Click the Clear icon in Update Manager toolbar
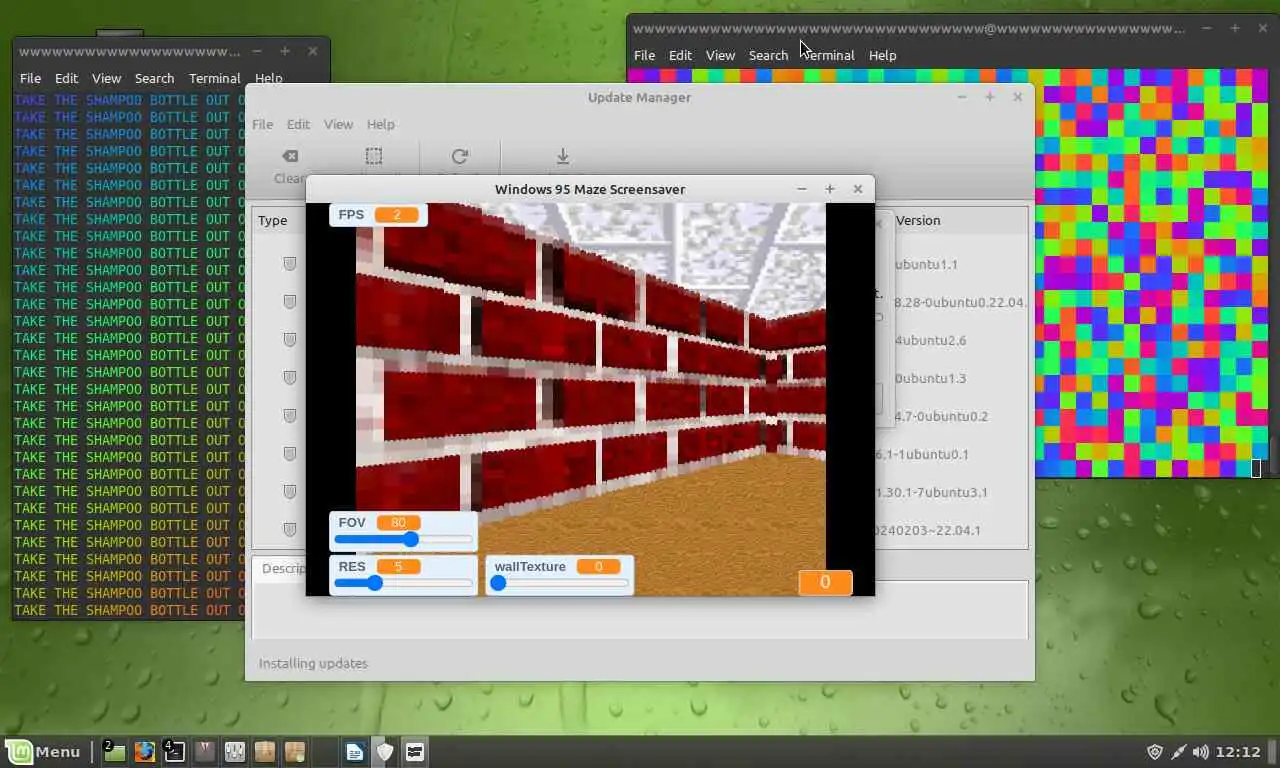Viewport: 1280px width, 768px height. point(289,156)
